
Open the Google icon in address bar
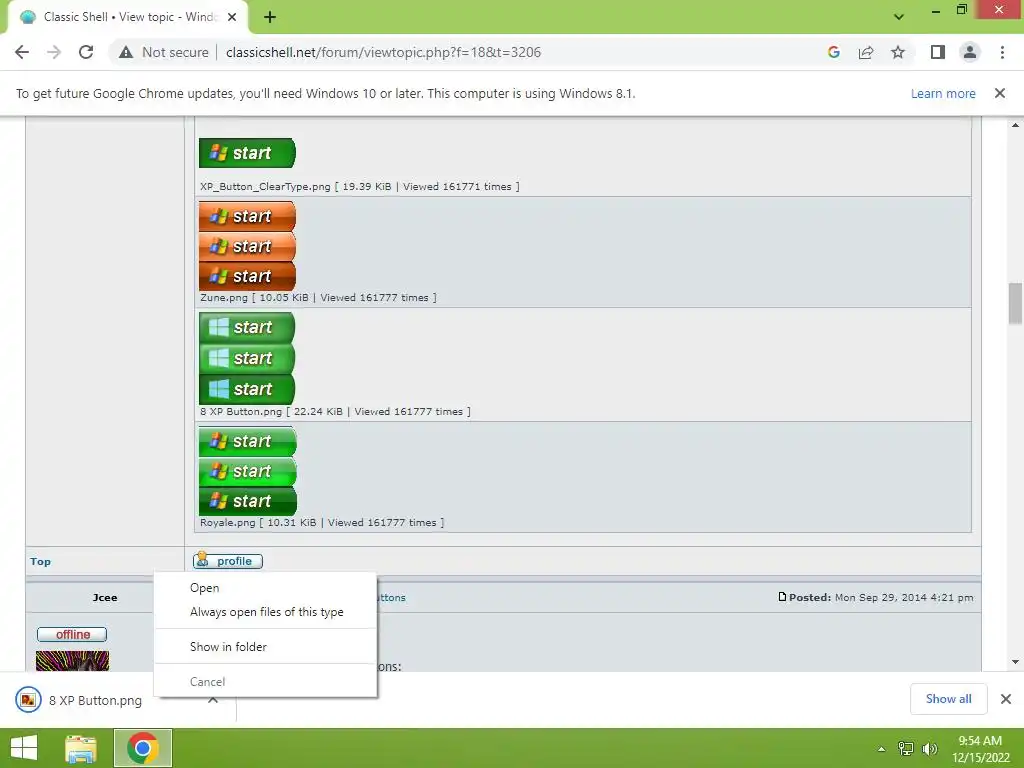[x=833, y=52]
